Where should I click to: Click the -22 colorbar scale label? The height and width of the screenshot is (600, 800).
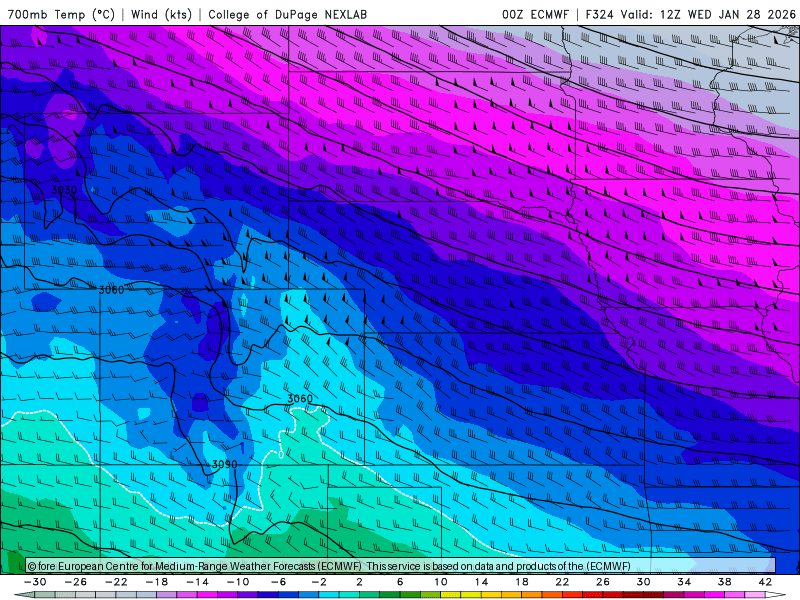coord(116,582)
